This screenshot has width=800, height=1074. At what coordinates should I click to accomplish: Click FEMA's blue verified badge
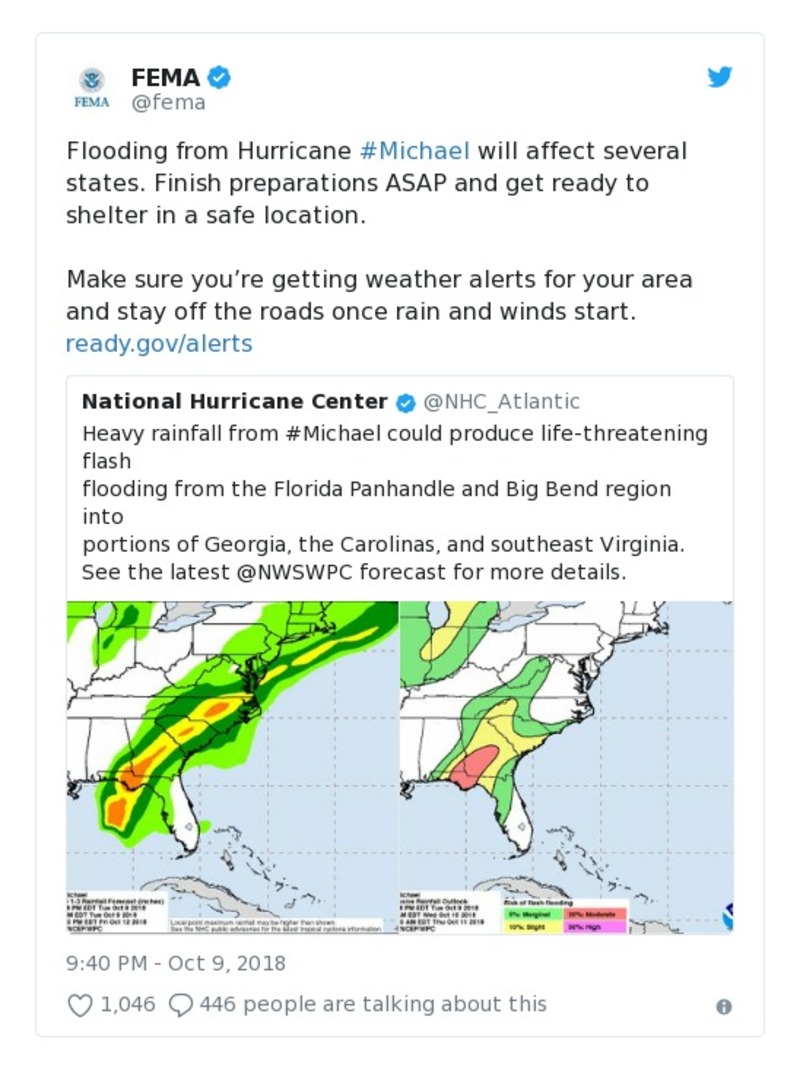[x=220, y=77]
